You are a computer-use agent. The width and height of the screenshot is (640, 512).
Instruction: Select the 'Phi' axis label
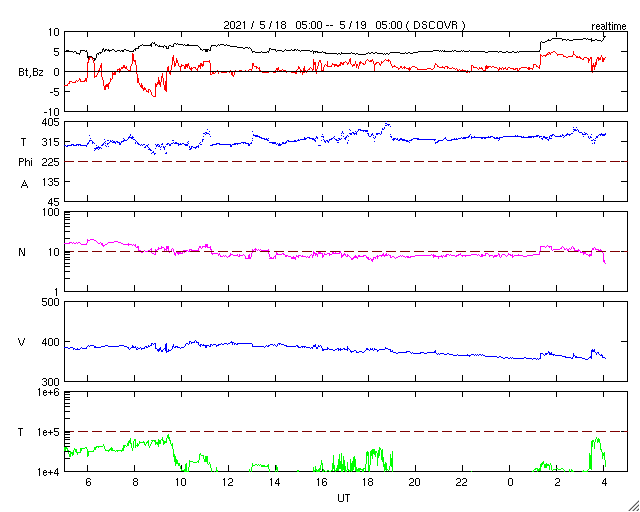pyautogui.click(x=25, y=162)
